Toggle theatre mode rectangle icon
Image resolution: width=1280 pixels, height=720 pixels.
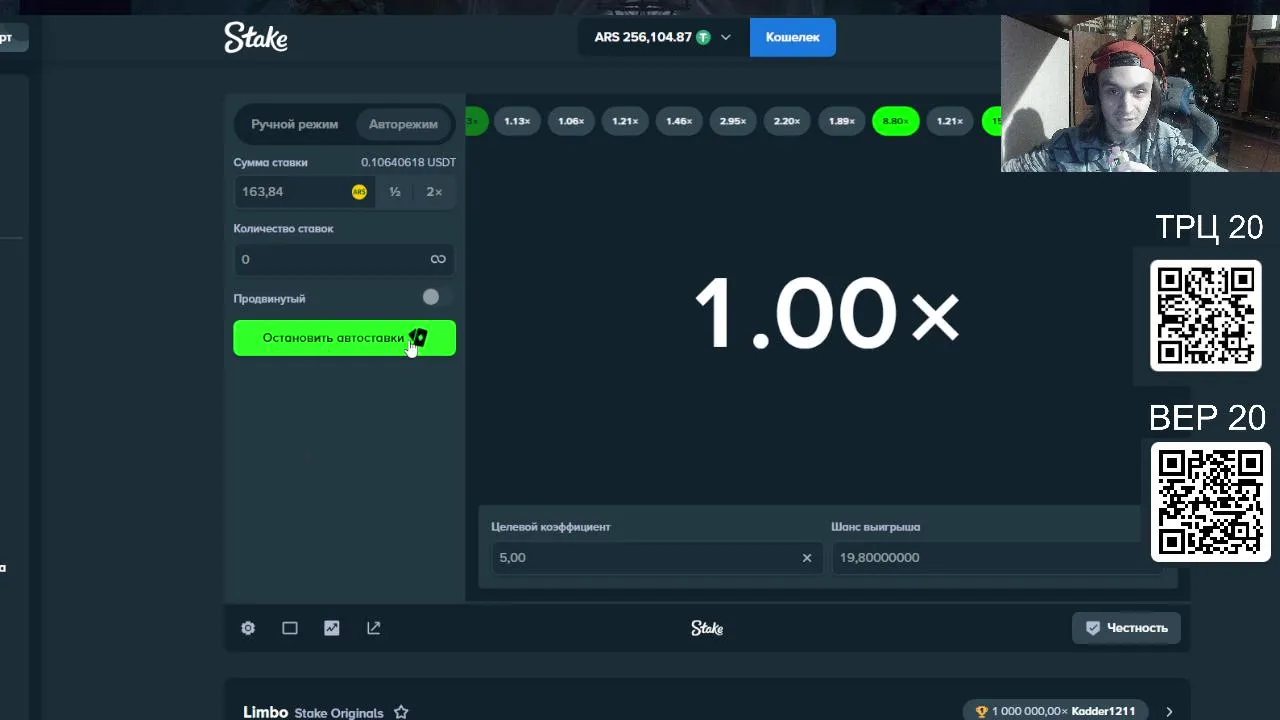[290, 628]
